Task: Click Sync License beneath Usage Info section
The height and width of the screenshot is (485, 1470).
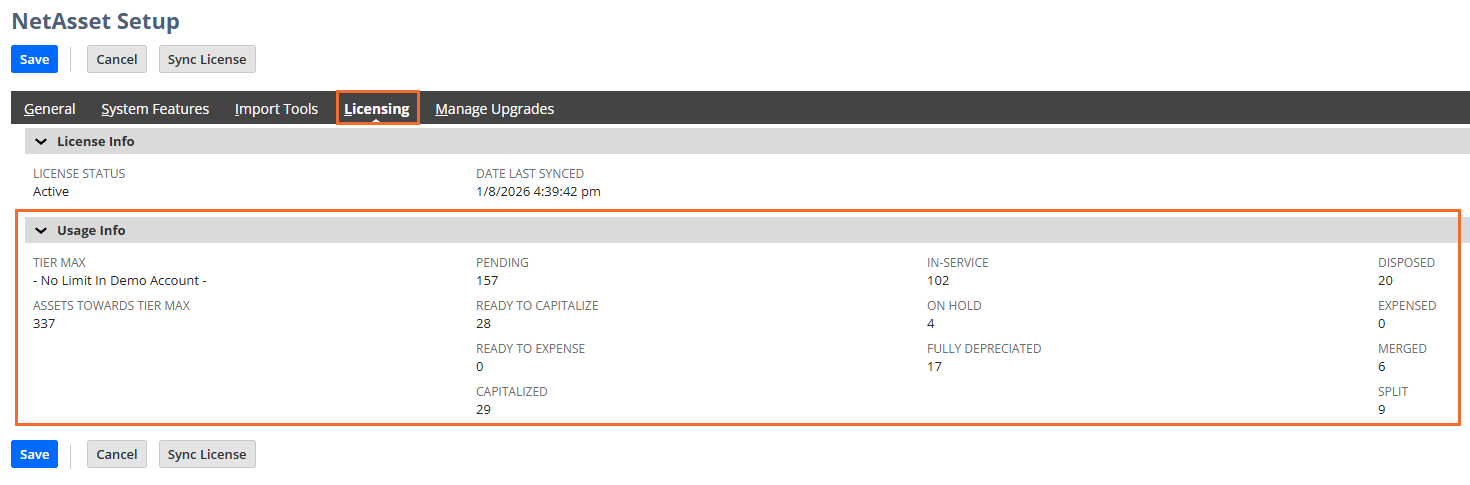Action: click(x=207, y=454)
